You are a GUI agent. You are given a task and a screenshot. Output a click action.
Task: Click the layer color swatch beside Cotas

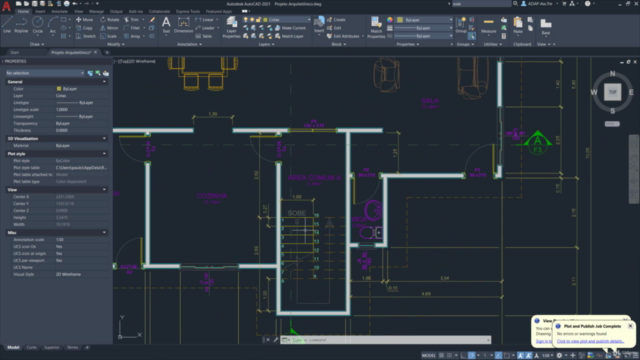(265, 20)
